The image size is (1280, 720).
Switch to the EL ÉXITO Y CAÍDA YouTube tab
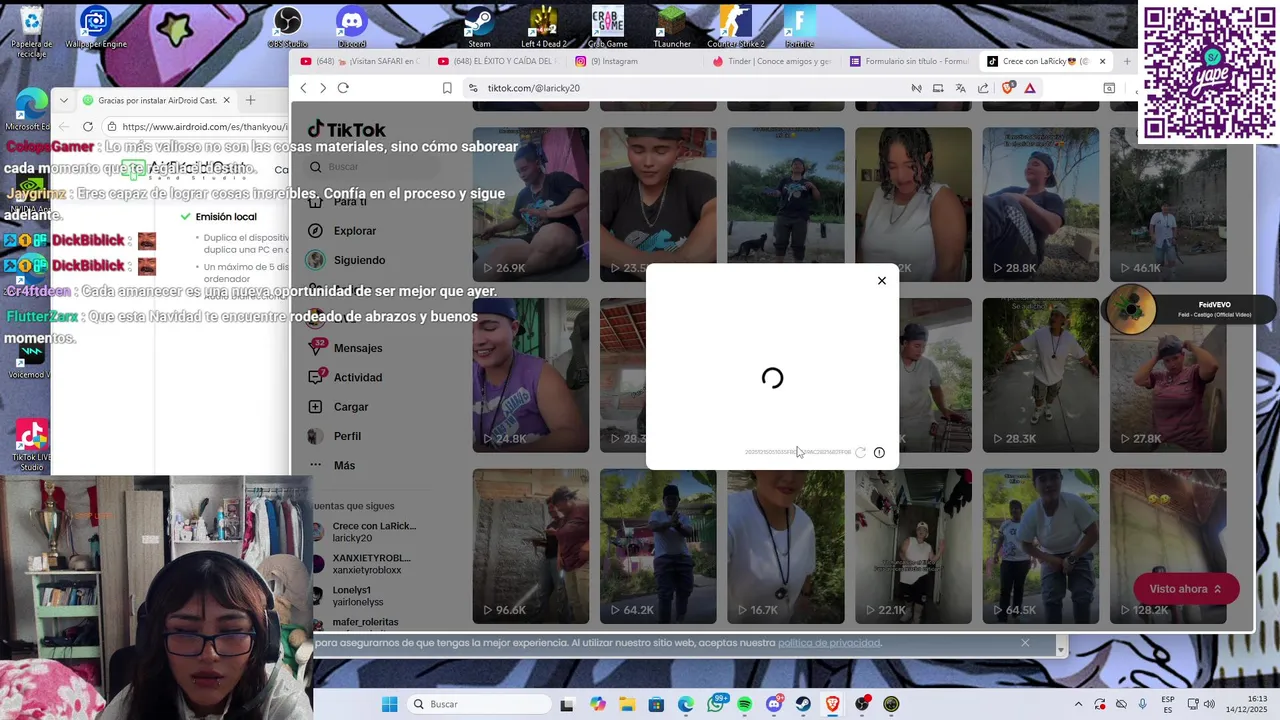click(x=497, y=61)
